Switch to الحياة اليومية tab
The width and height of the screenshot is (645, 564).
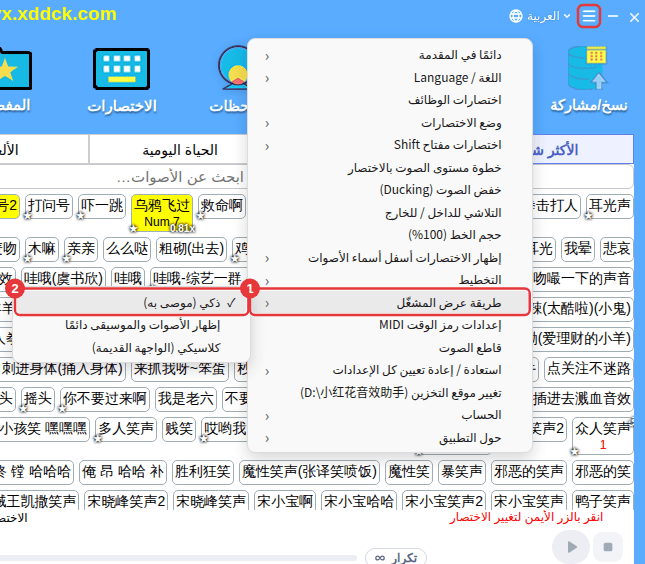coord(169,150)
